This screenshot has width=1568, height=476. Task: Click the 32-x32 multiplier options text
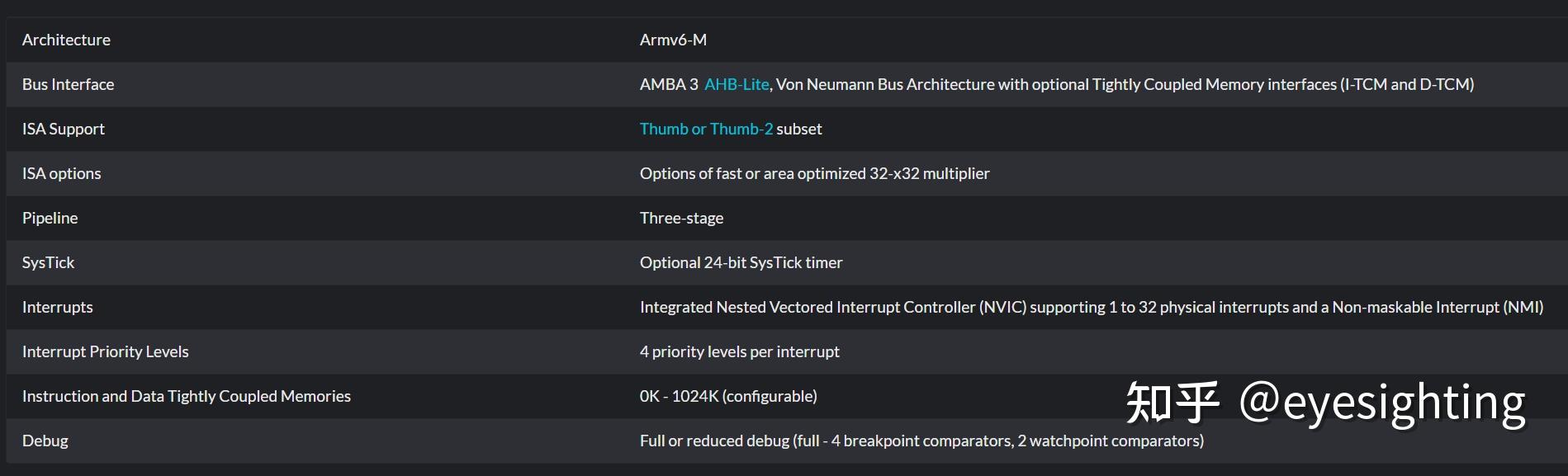pyautogui.click(x=814, y=173)
